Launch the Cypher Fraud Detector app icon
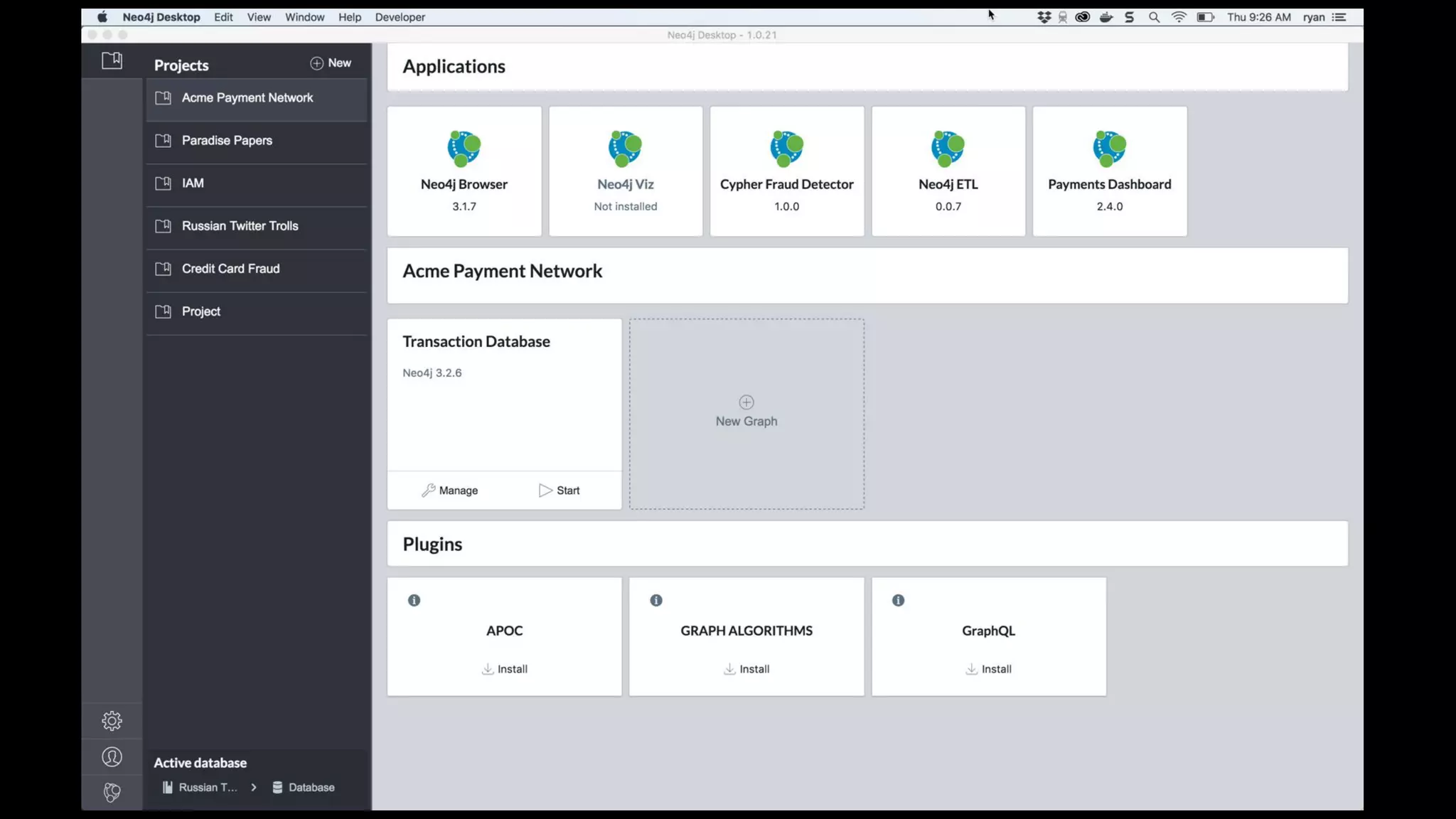Image resolution: width=1456 pixels, height=819 pixels. pos(787,148)
